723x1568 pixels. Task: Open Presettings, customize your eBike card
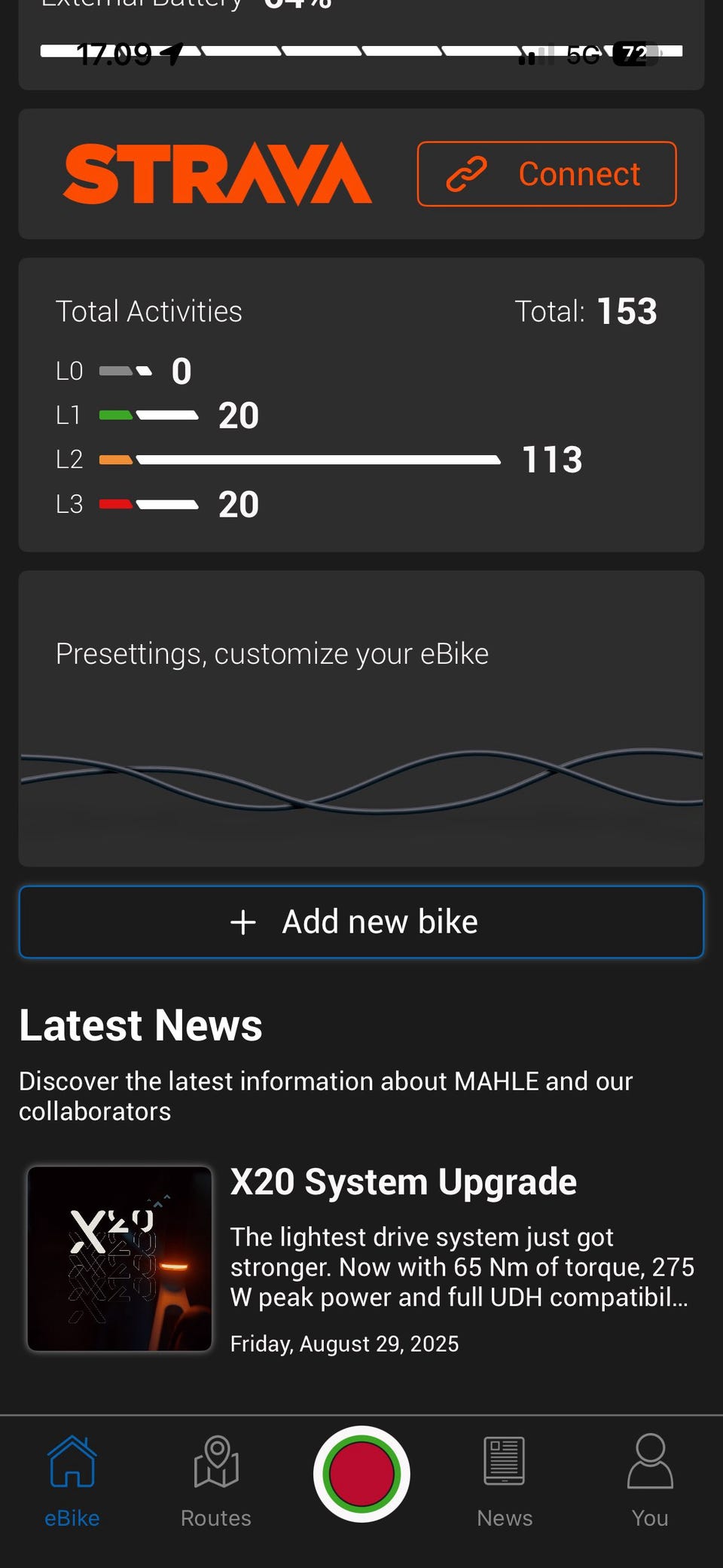click(361, 718)
